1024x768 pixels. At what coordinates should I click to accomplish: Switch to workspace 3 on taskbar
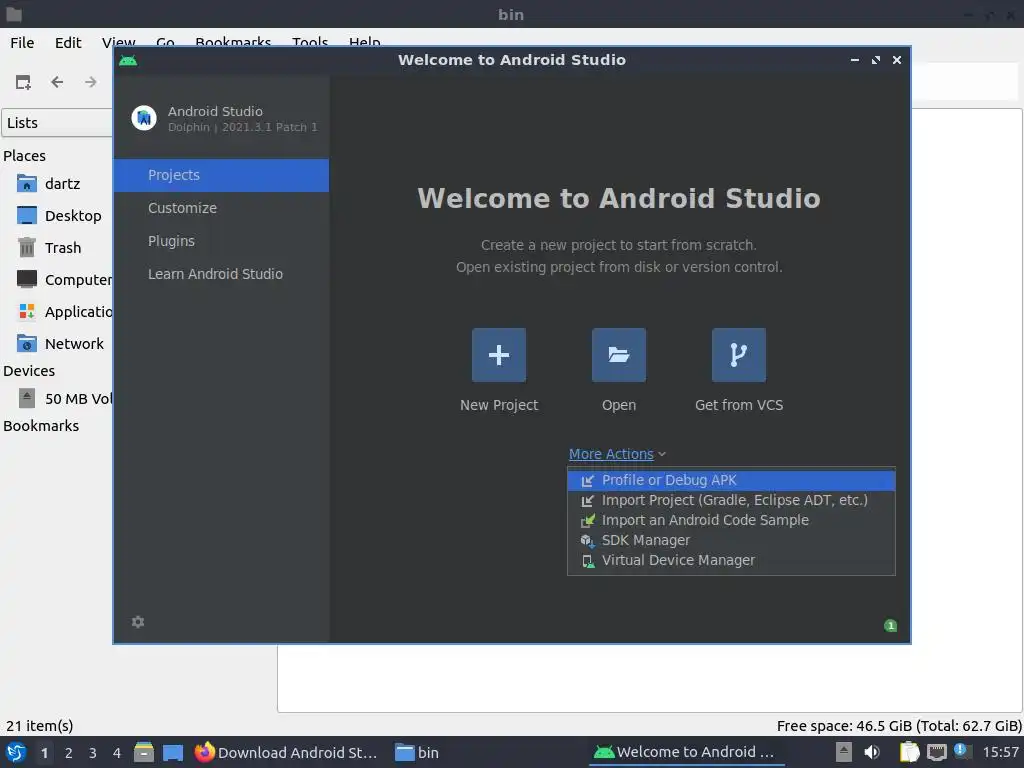(x=93, y=753)
